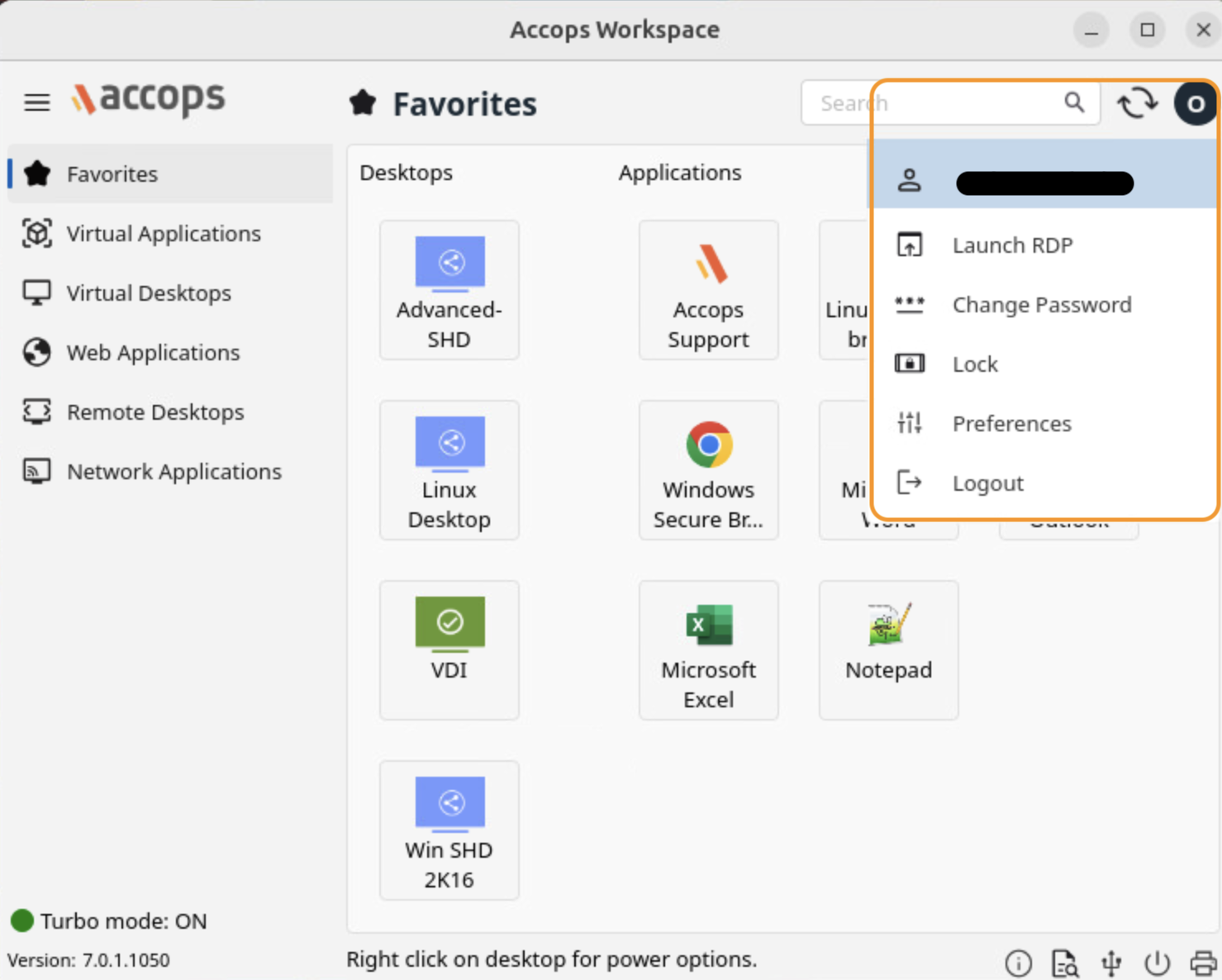Open the hamburger menu beside the Accops logo
This screenshot has height=980, width=1222.
(37, 102)
